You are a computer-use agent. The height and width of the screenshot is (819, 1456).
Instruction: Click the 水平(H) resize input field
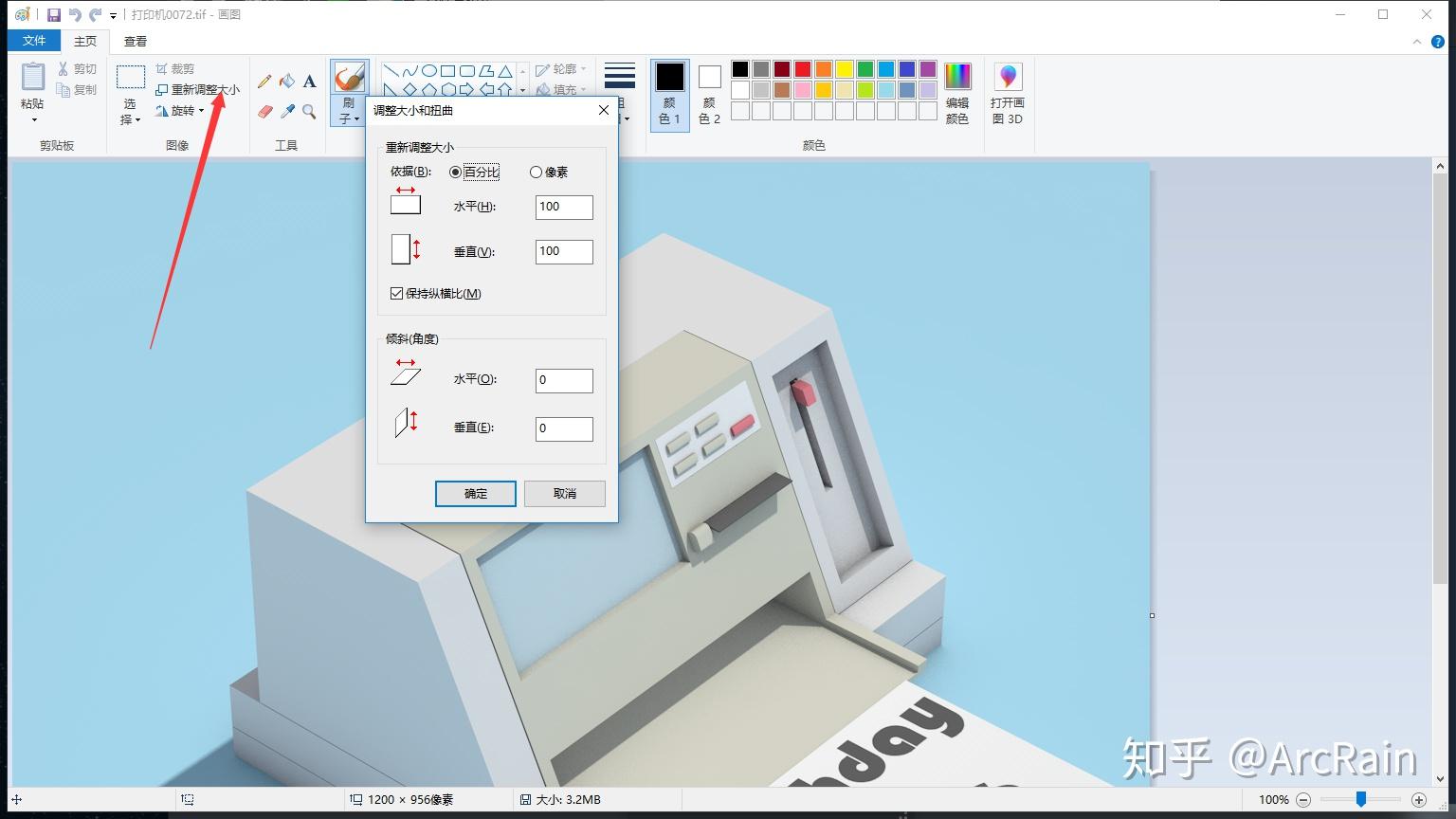[564, 207]
